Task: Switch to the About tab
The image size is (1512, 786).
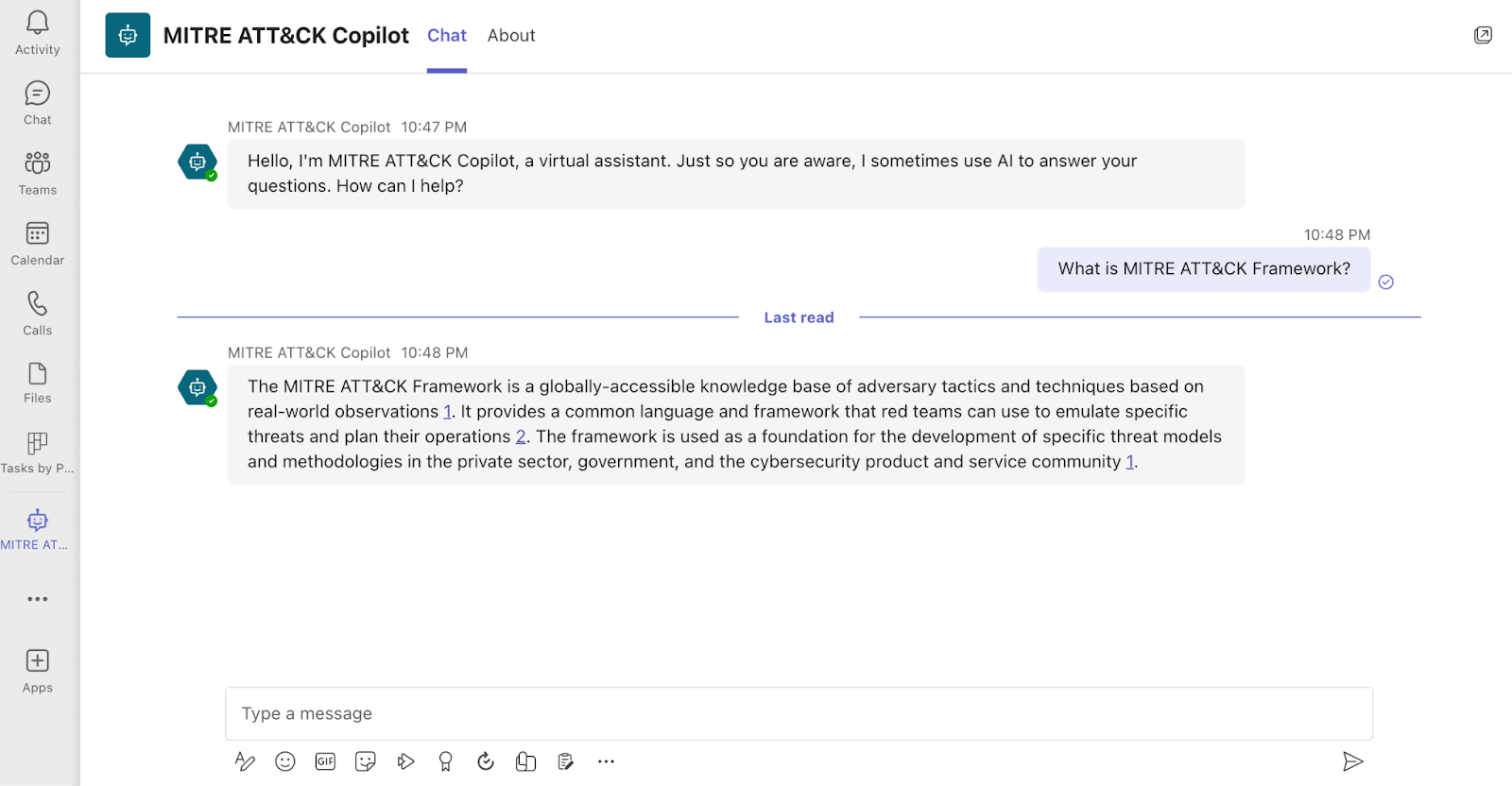Action: 511,36
